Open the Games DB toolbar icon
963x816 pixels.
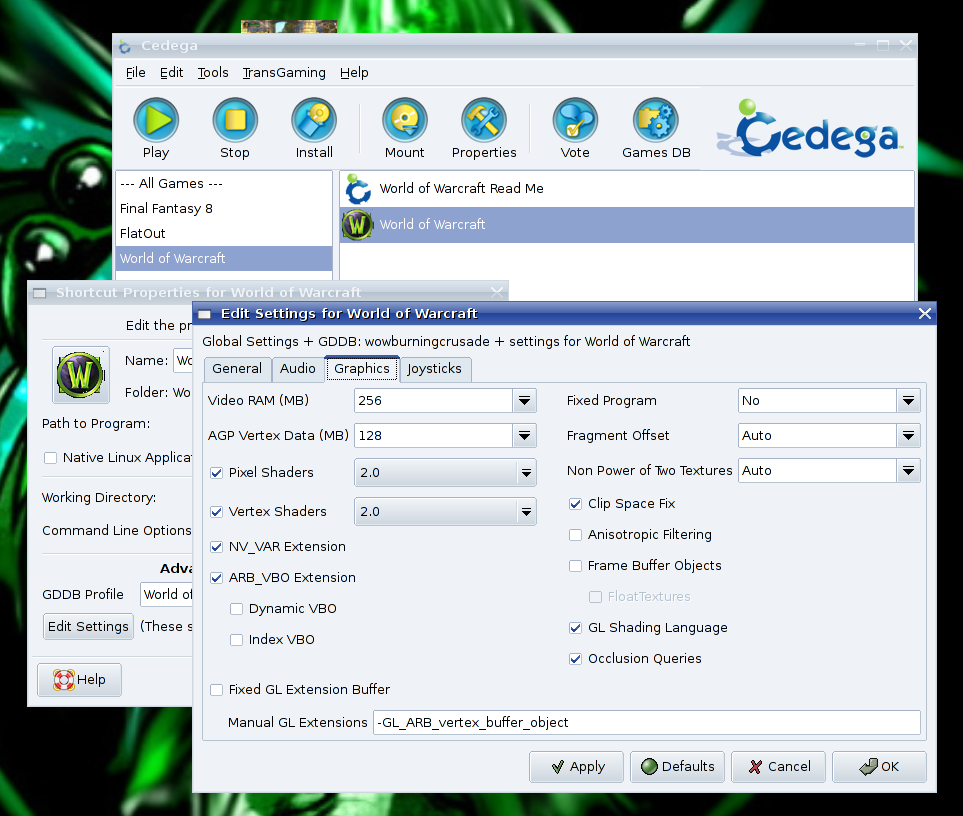(656, 120)
